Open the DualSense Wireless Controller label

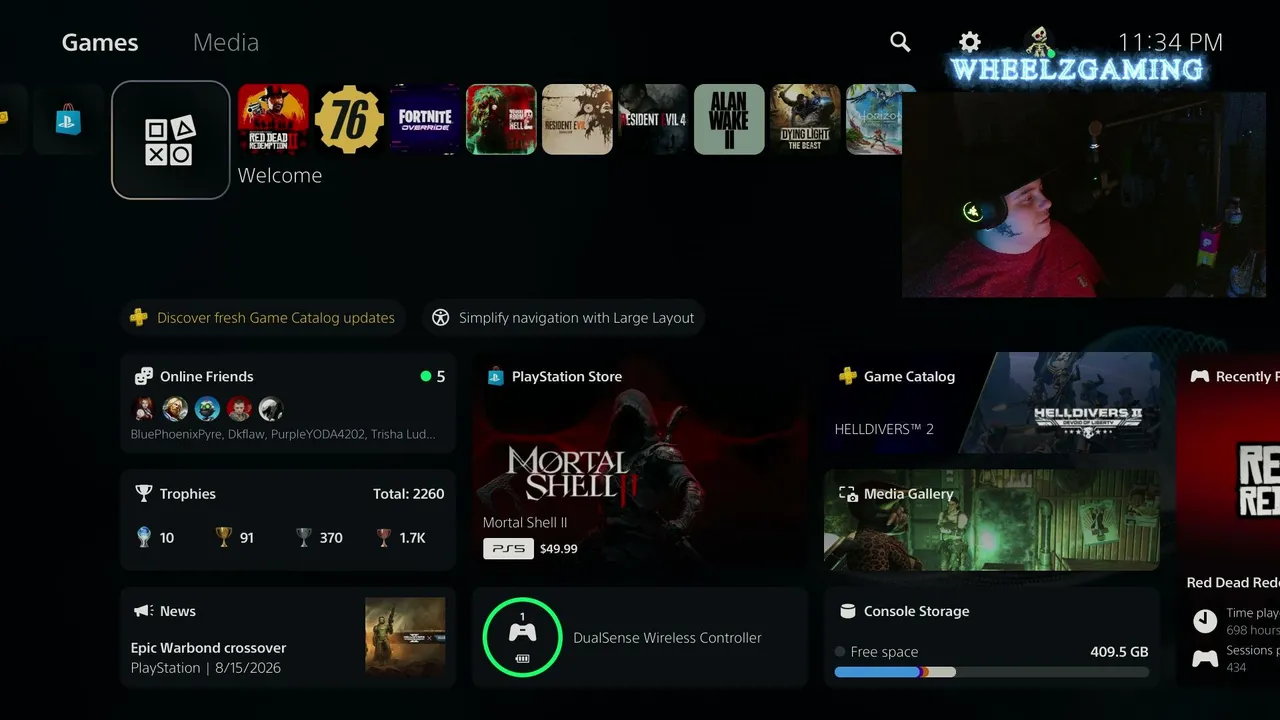tap(667, 638)
